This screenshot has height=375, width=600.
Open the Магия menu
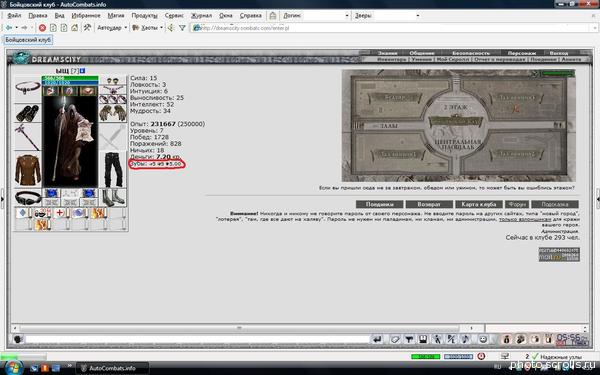[116, 16]
